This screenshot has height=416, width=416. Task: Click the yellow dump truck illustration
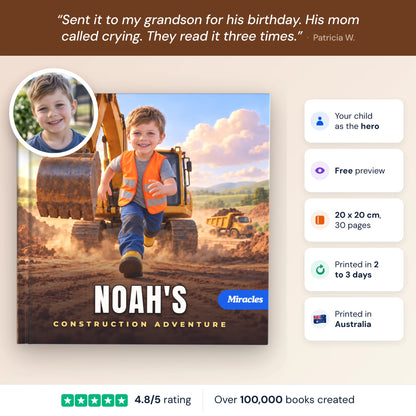[x=231, y=223]
